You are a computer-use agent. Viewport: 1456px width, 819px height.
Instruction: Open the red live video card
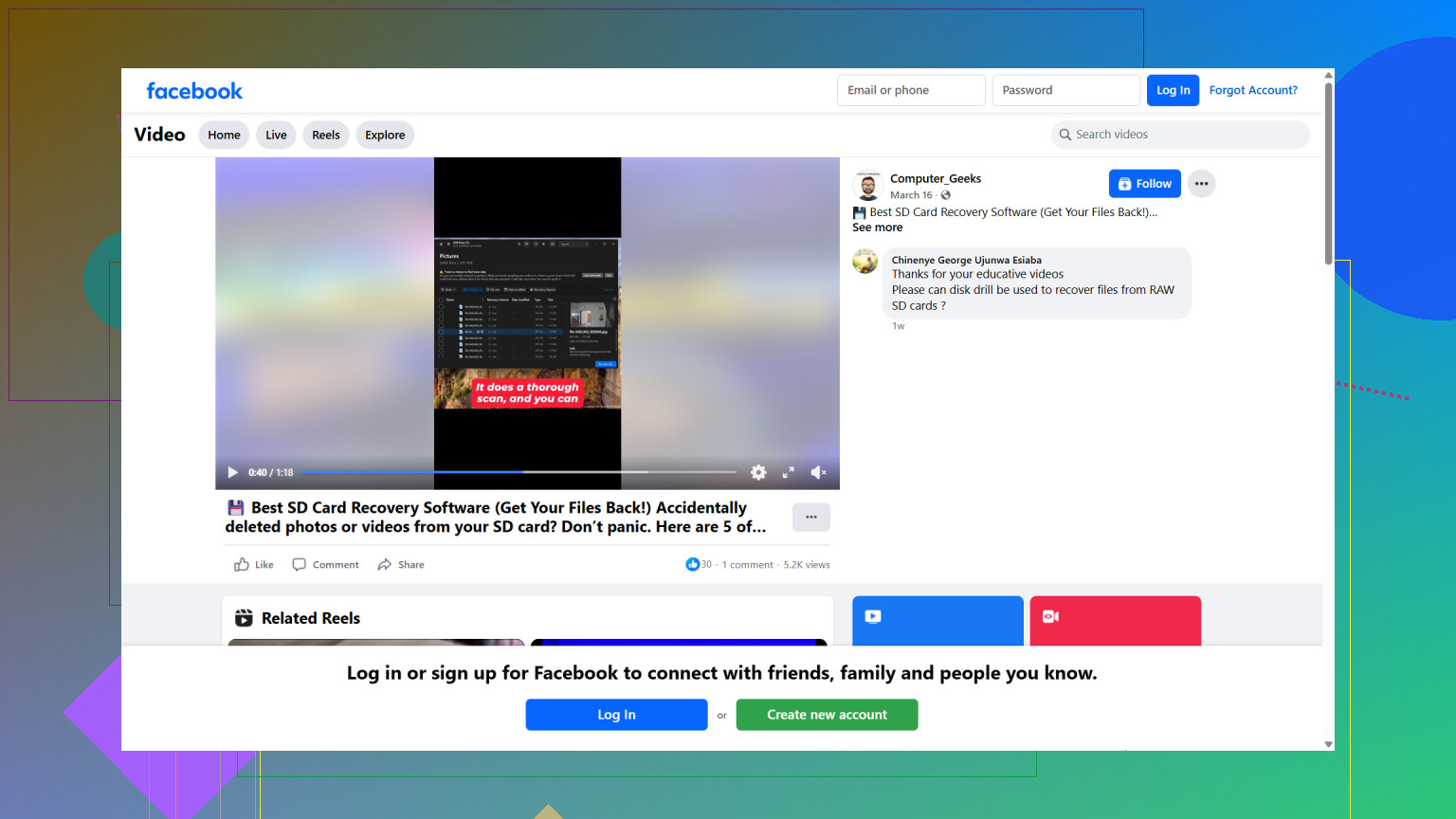point(1116,621)
